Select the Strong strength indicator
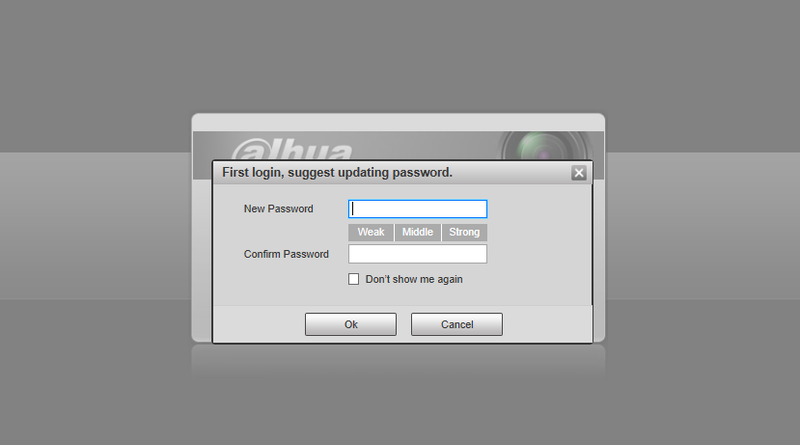The height and width of the screenshot is (445, 800). (464, 232)
